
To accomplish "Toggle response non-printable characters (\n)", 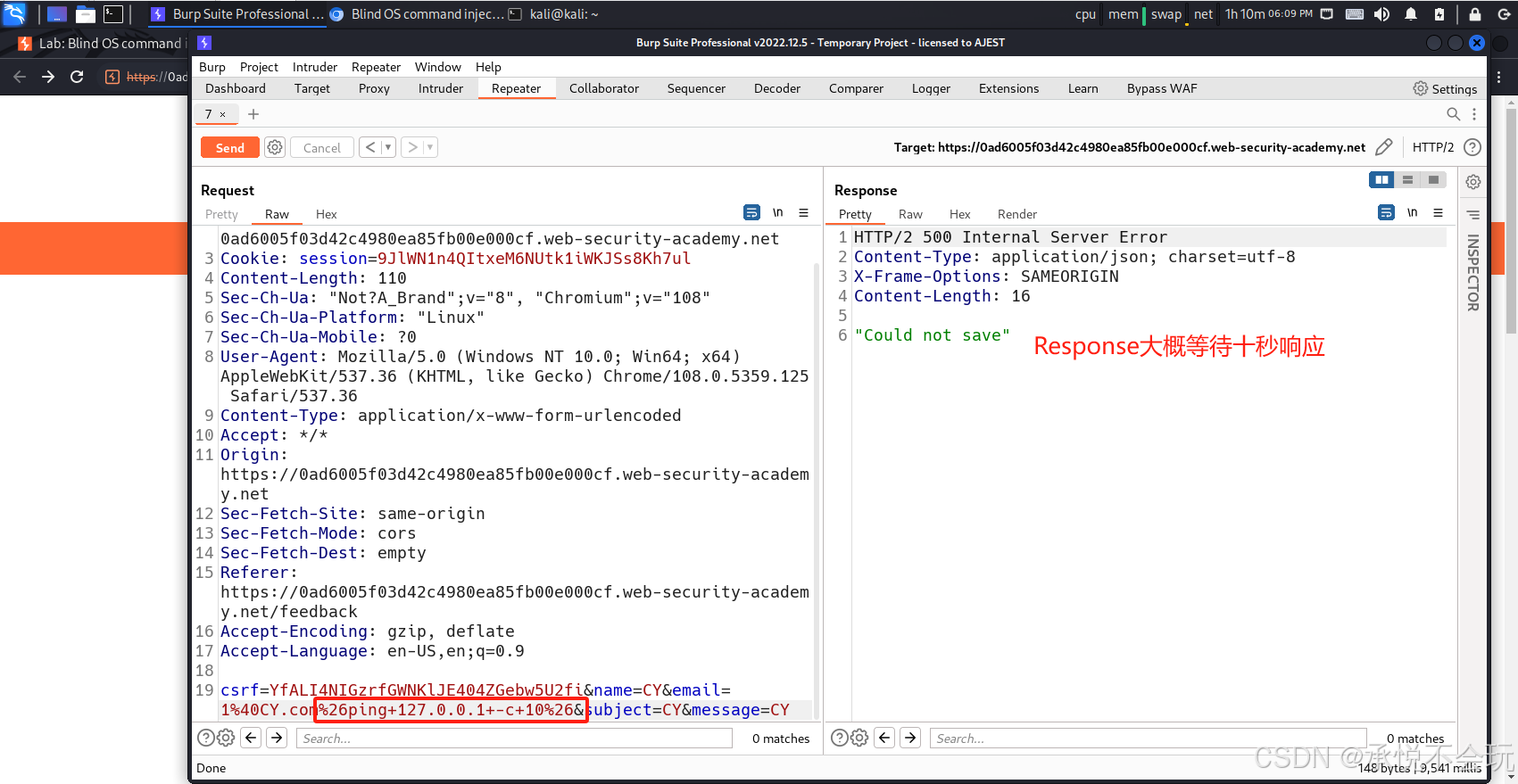I will click(1413, 212).
